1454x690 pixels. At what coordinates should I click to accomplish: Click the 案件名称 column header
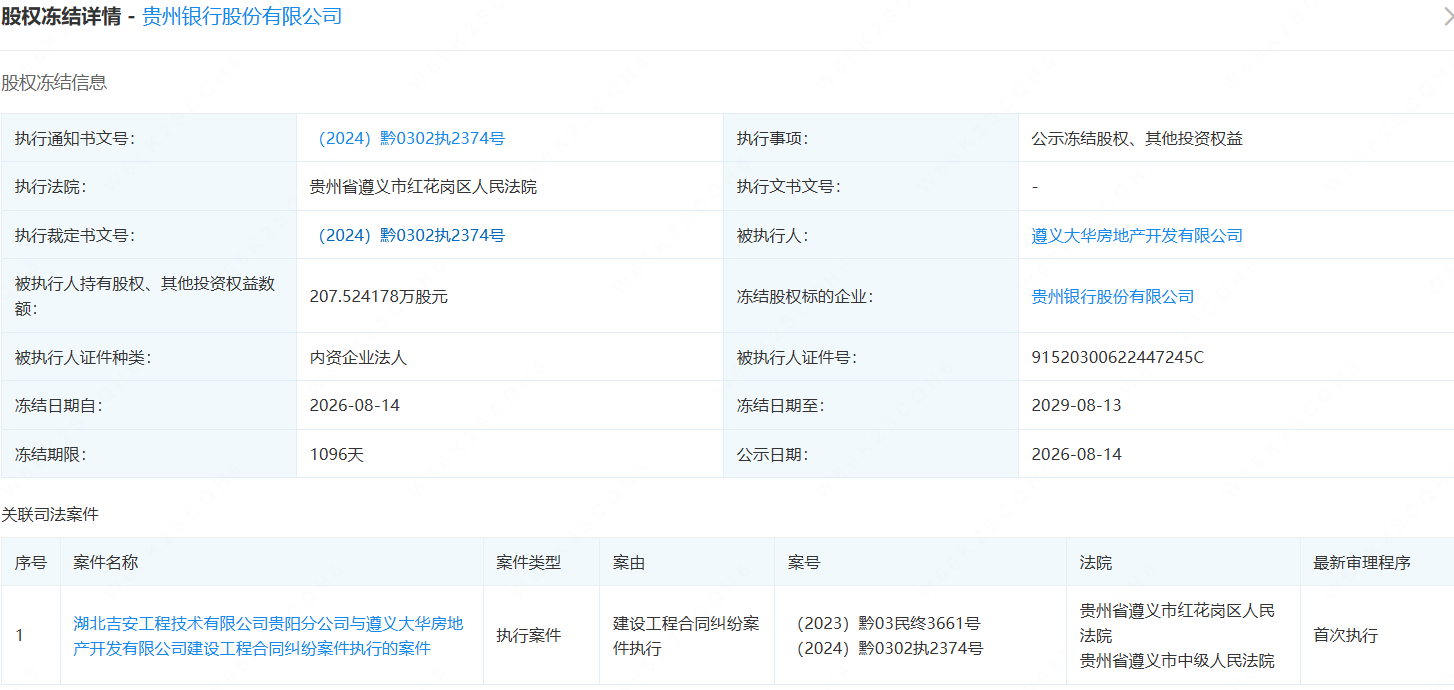(x=272, y=563)
